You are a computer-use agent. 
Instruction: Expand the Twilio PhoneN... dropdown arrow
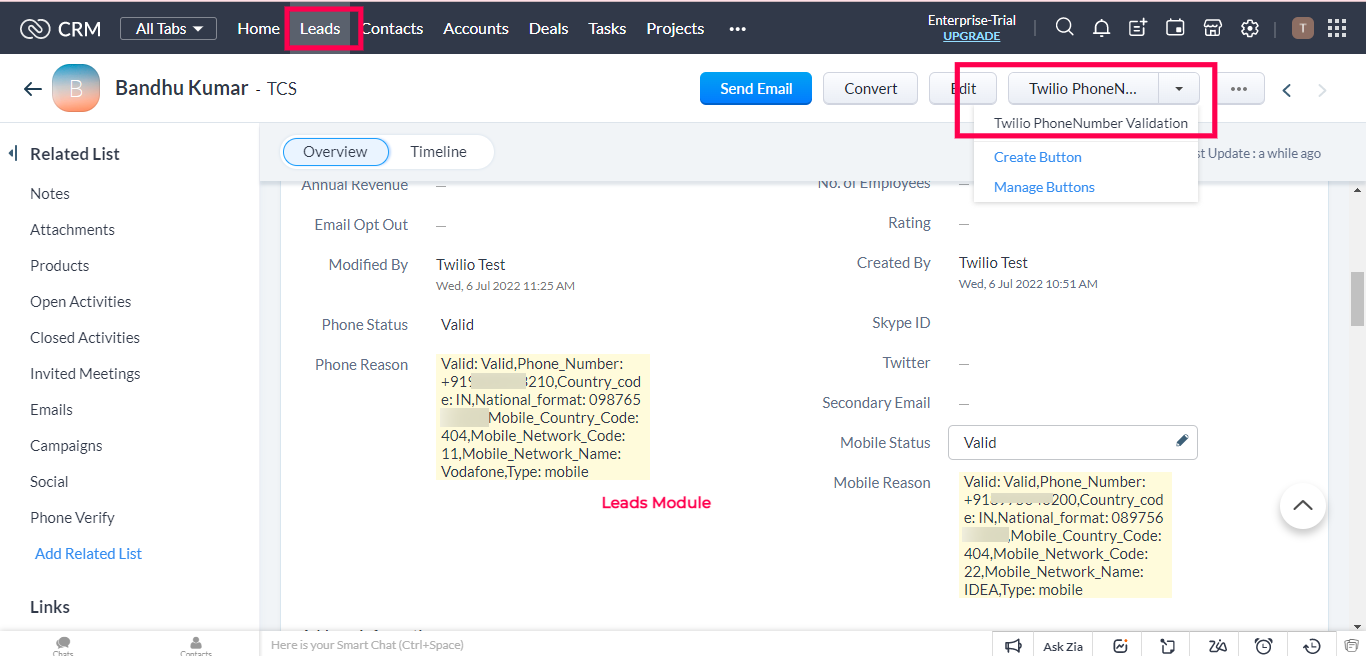click(1179, 89)
